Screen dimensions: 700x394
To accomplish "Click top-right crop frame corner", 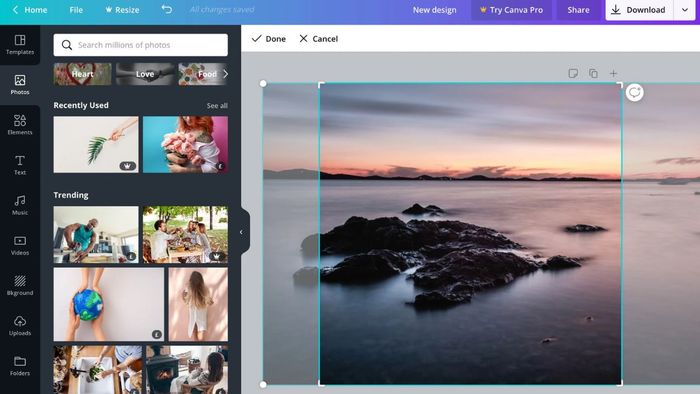I will click(x=621, y=84).
